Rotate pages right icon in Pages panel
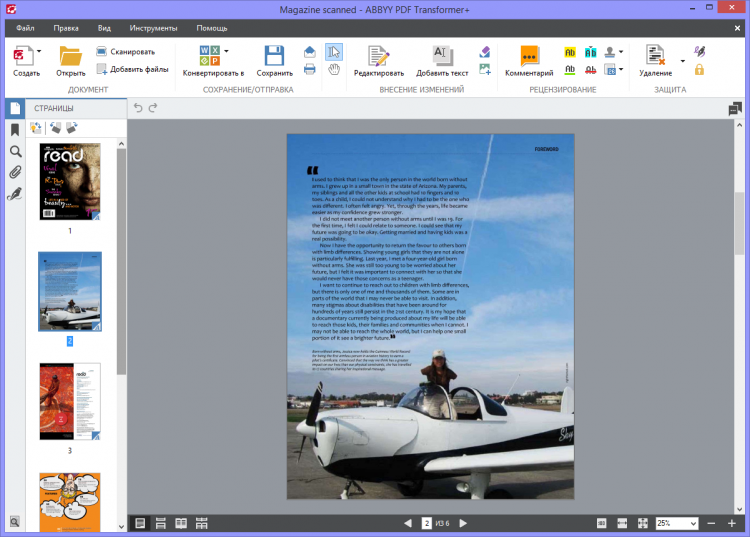 tap(72, 128)
